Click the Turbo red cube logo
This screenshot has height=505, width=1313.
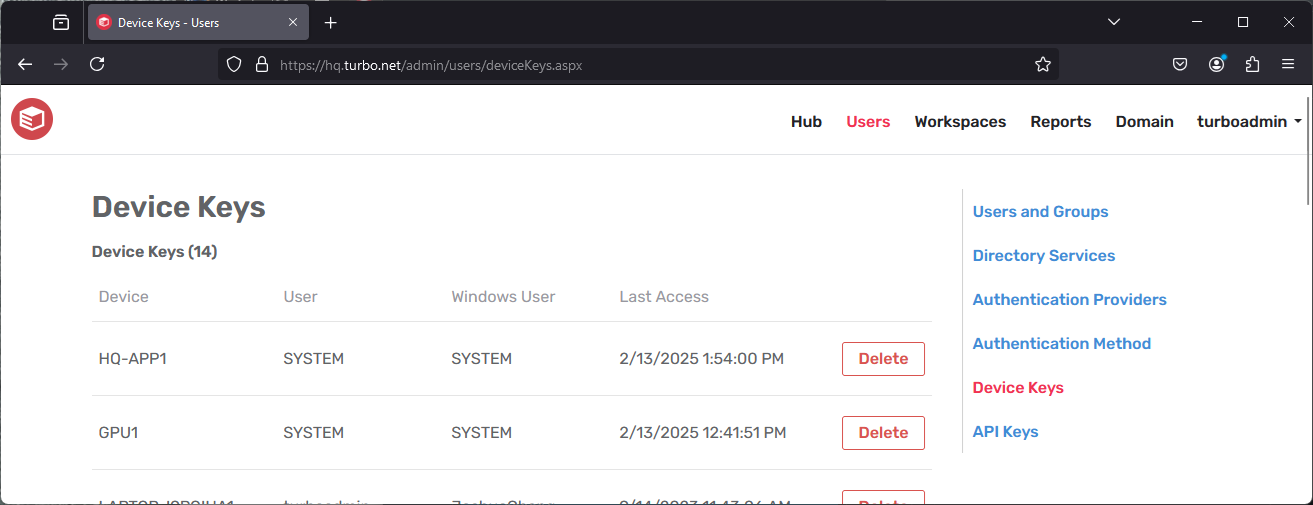pyautogui.click(x=32, y=120)
